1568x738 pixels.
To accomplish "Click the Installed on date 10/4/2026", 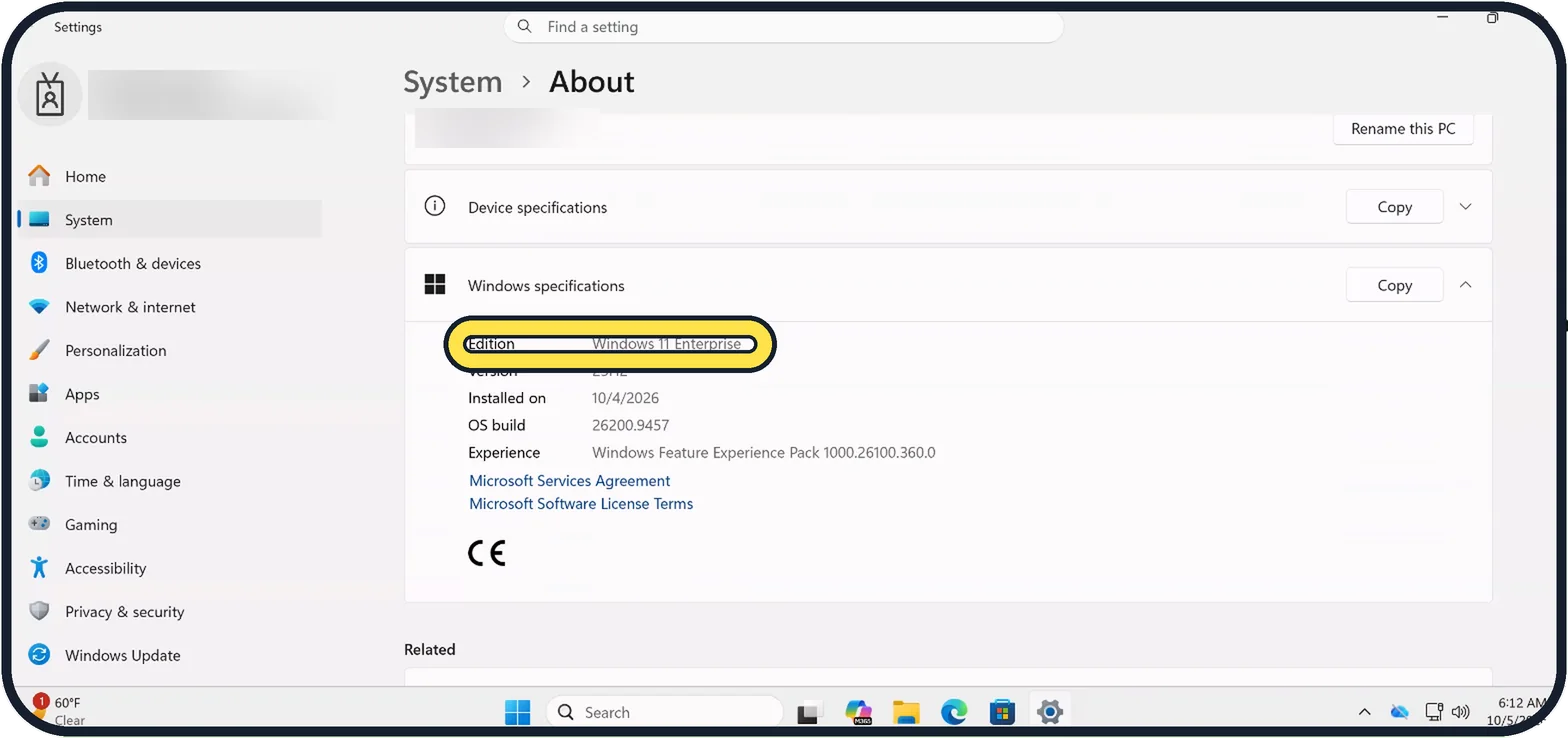I will point(626,398).
